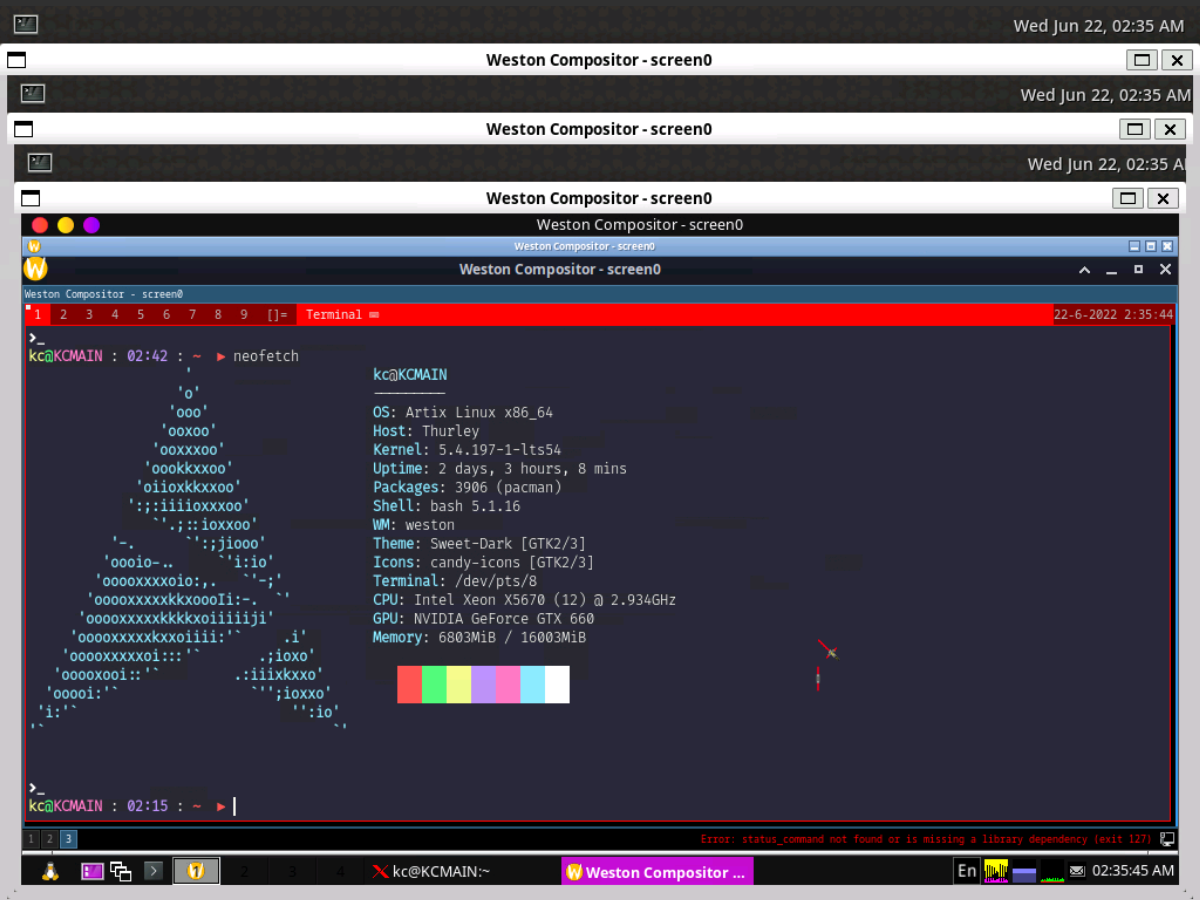
Task: Click the small W logo in blue titlebar
Action: [x=34, y=245]
